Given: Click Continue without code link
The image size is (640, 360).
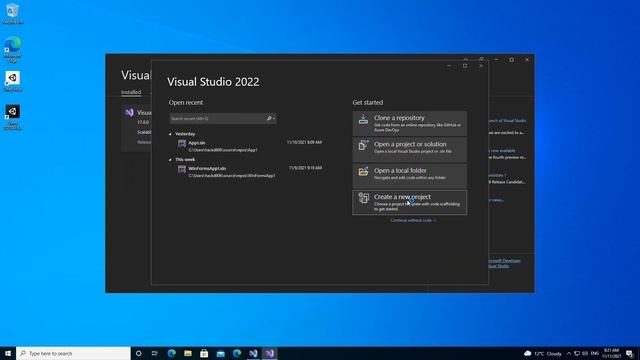Looking at the screenshot, I should click(413, 220).
